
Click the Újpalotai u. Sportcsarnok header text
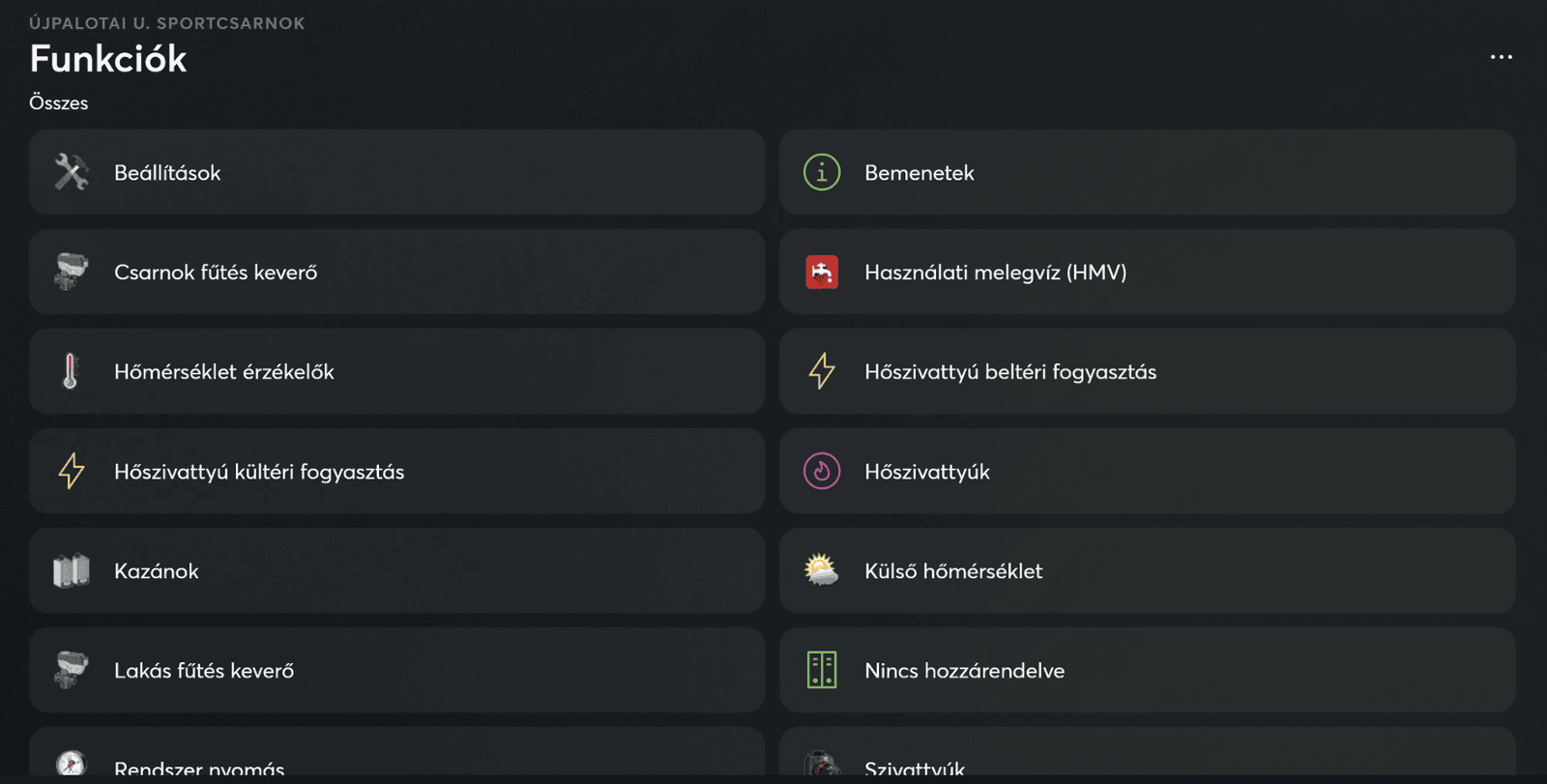click(167, 23)
